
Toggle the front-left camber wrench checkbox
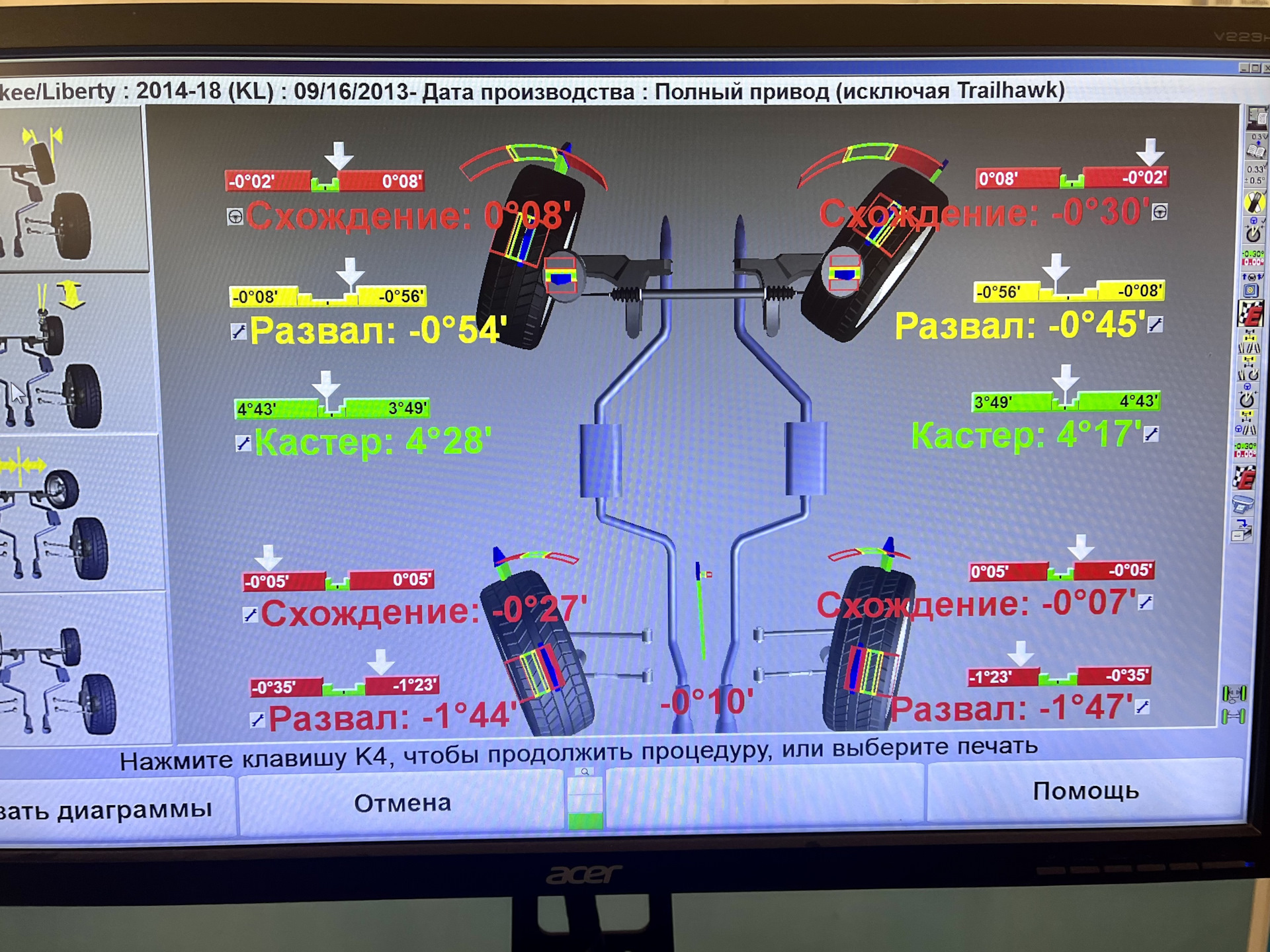click(x=239, y=332)
